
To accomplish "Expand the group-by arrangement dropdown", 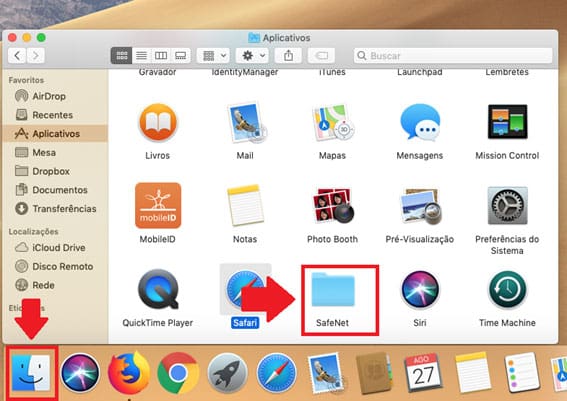I will [x=213, y=56].
